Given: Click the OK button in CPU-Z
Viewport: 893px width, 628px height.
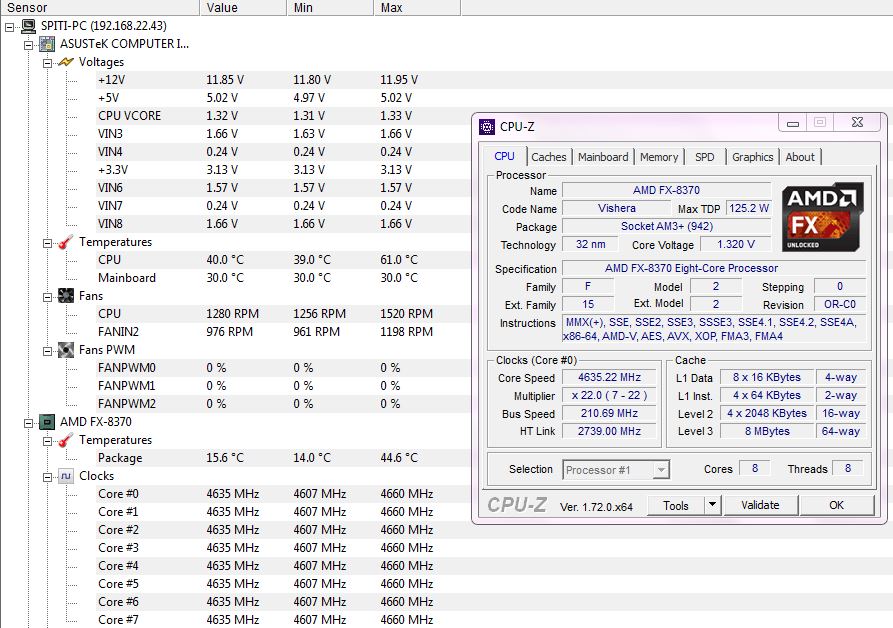Looking at the screenshot, I should pyautogui.click(x=837, y=505).
